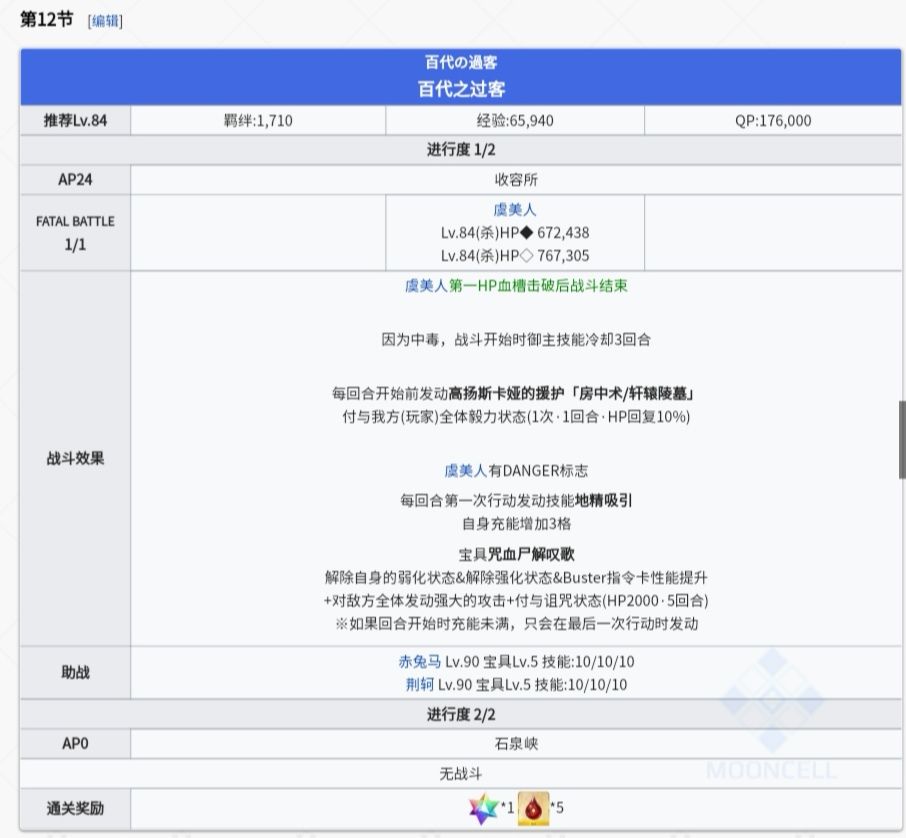Click the 诅咒状态(HP2000·5回合) description line
906x838 pixels.
click(x=516, y=601)
